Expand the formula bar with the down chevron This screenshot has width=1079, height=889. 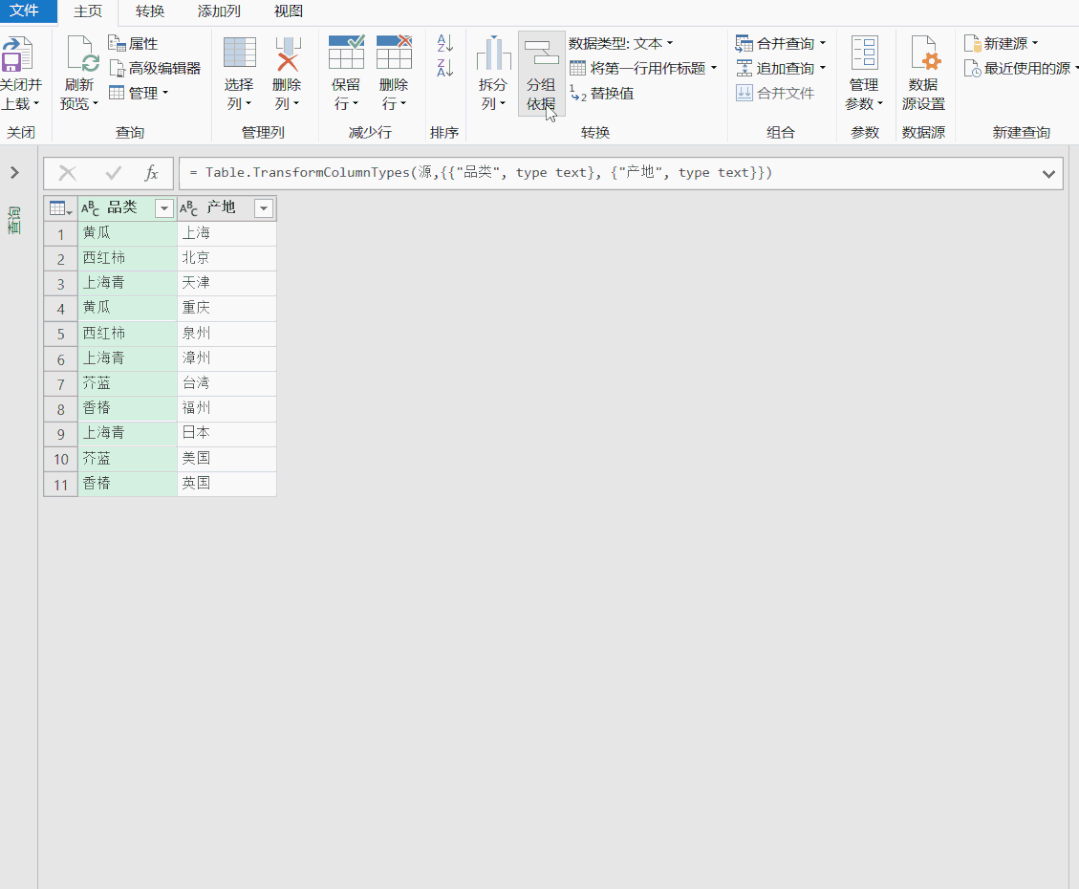click(1049, 174)
